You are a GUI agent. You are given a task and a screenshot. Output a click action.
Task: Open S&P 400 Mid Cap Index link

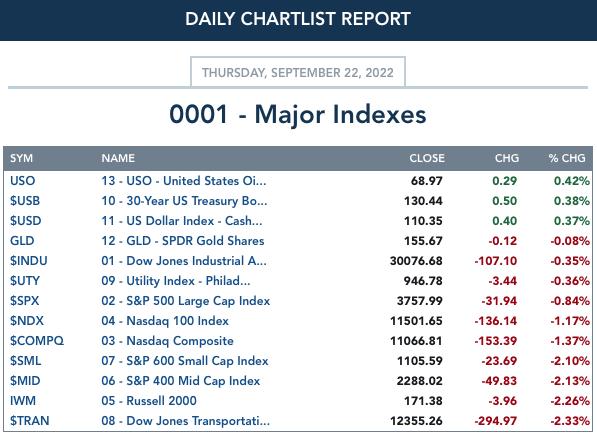[180, 380]
